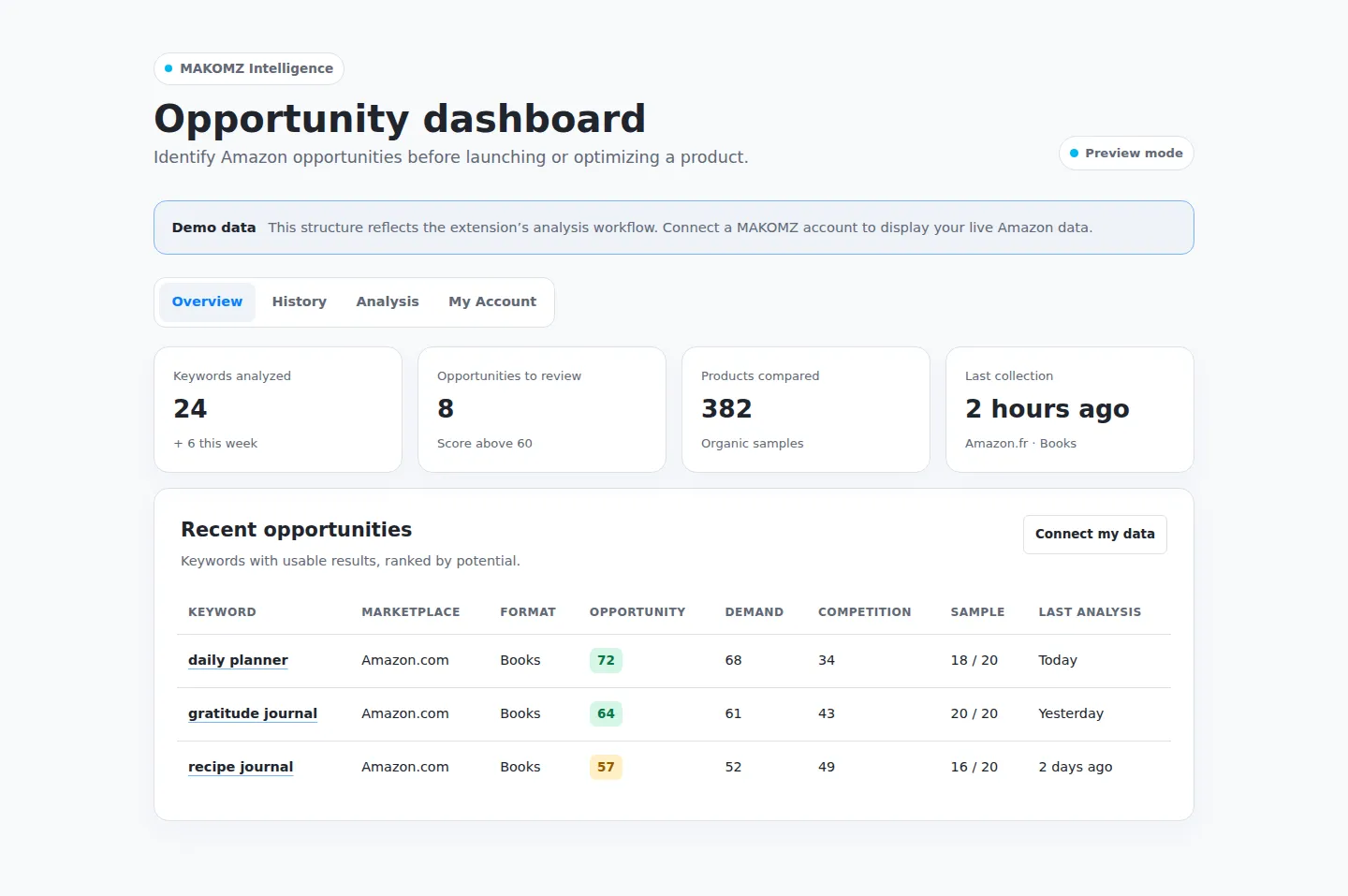
Task: Click the Last collection value 2 hours ago
Action: point(1048,409)
